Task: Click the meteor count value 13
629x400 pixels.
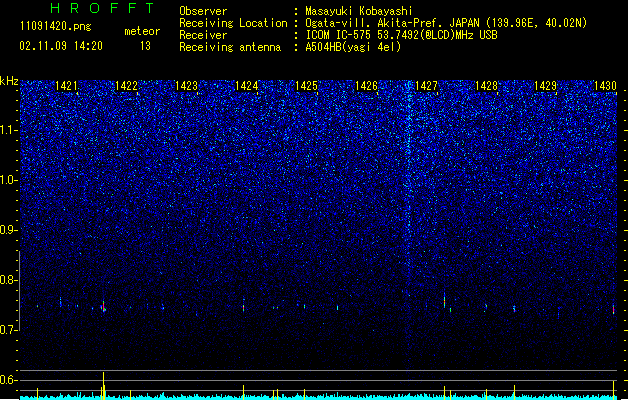Action: tap(145, 46)
